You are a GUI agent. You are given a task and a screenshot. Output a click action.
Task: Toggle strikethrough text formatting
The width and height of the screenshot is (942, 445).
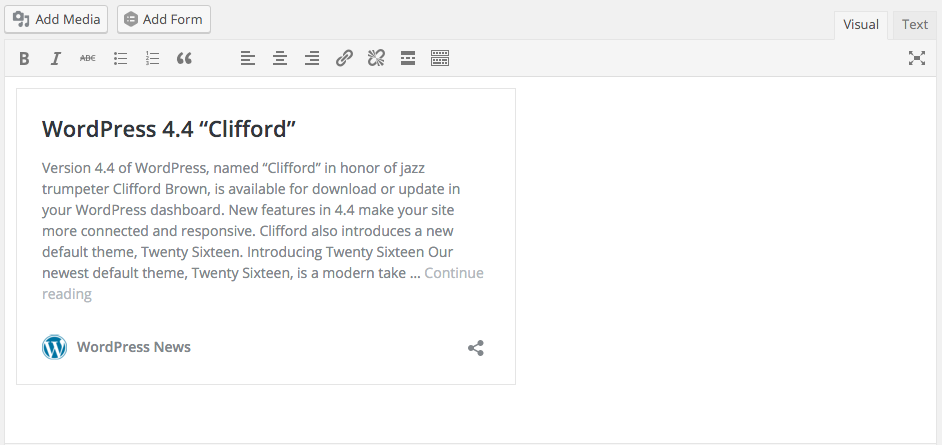(88, 59)
